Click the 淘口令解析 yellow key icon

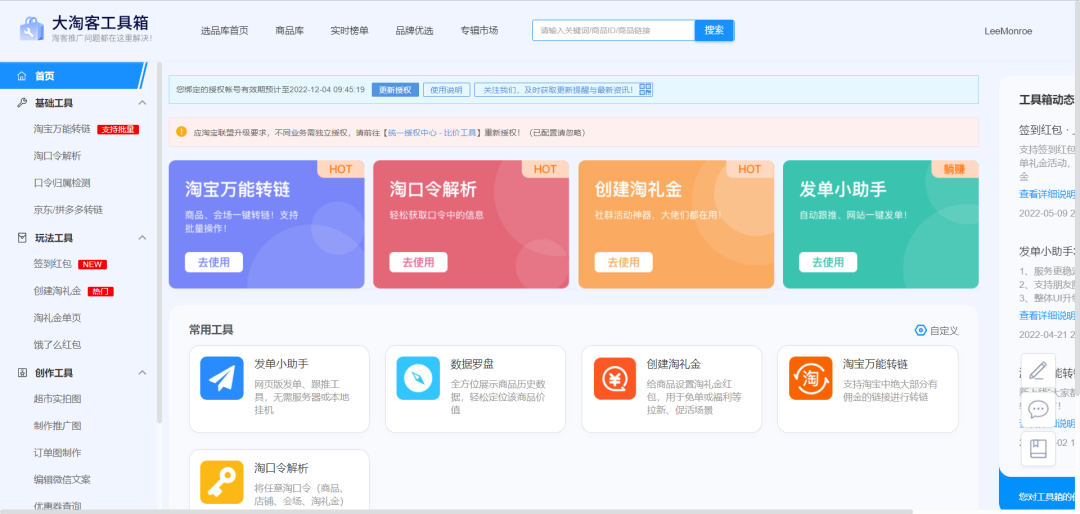pyautogui.click(x=222, y=482)
